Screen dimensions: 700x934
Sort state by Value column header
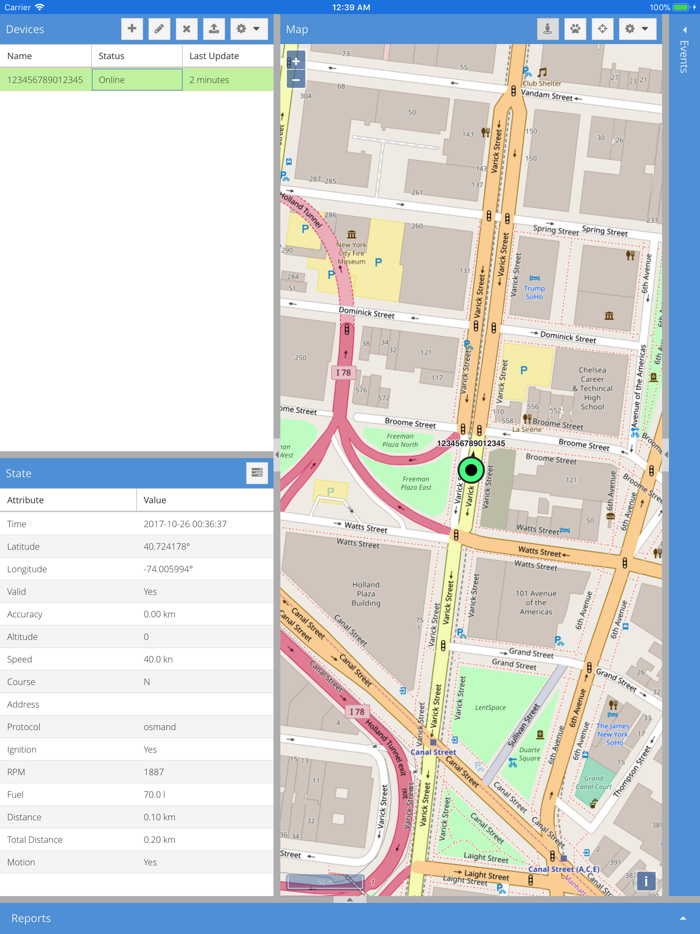pos(205,500)
